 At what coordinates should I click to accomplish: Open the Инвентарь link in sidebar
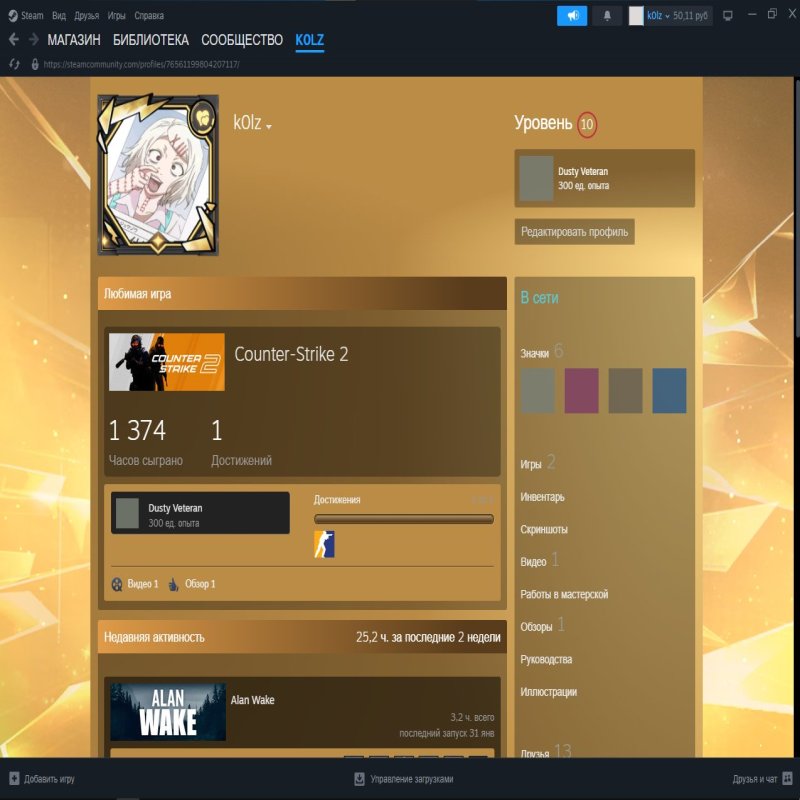pos(542,497)
